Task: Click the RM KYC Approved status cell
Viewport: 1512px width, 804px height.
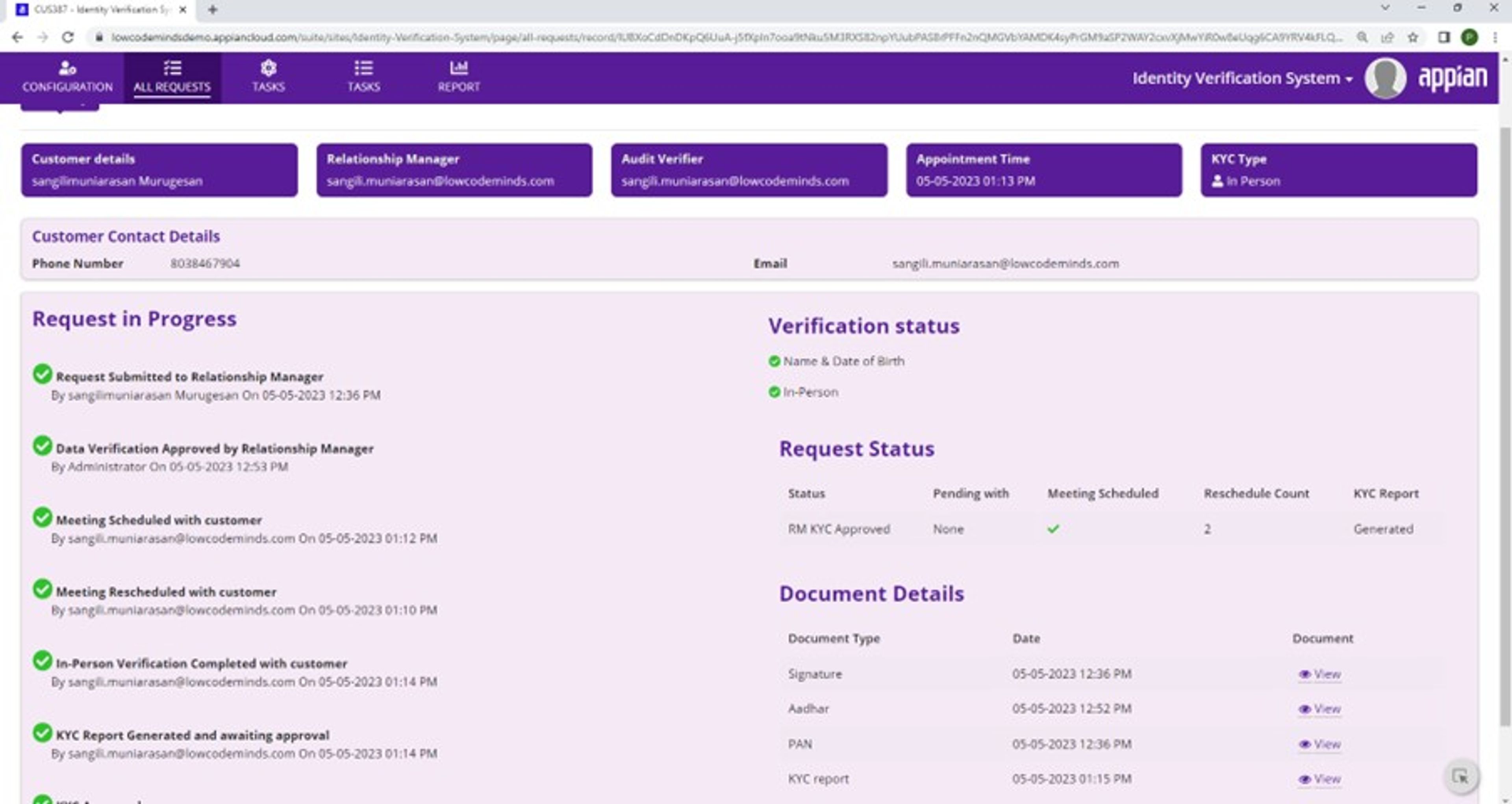Action: point(839,529)
